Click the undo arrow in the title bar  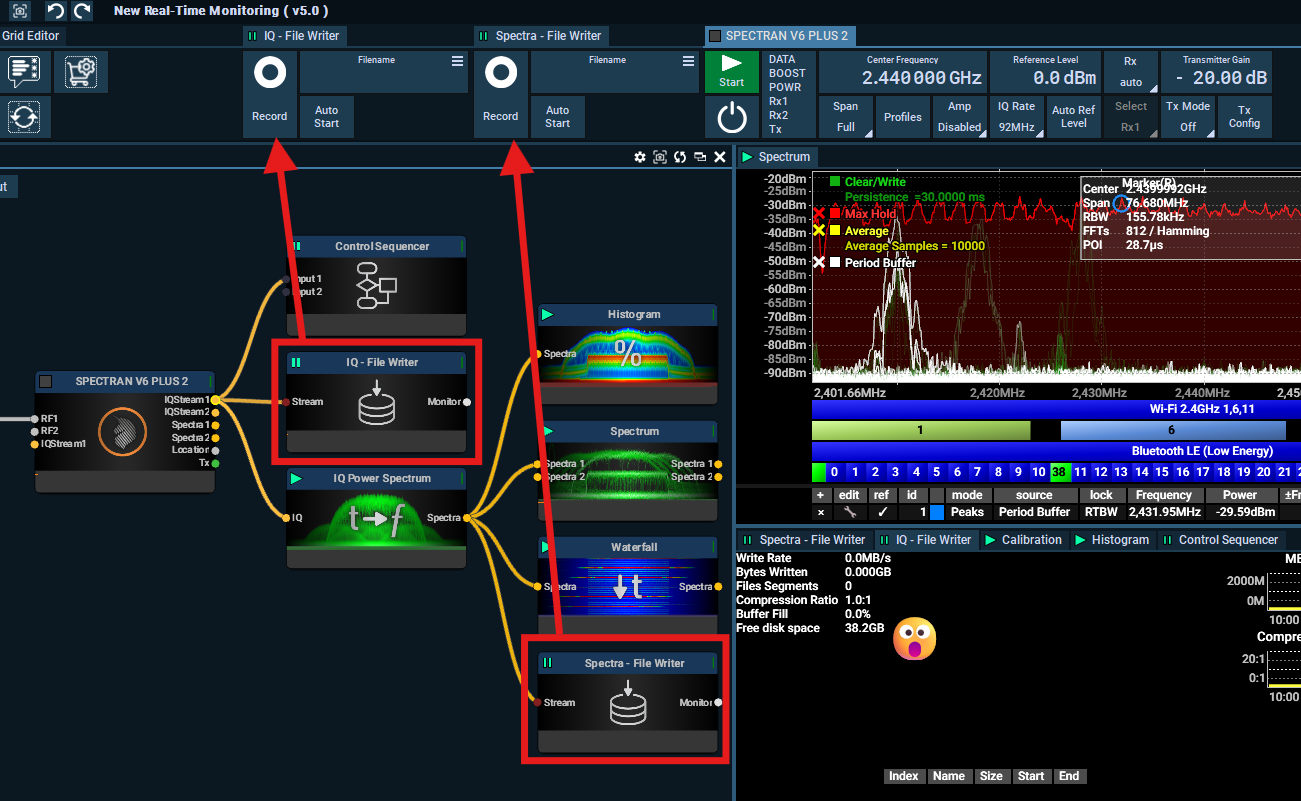pos(56,11)
